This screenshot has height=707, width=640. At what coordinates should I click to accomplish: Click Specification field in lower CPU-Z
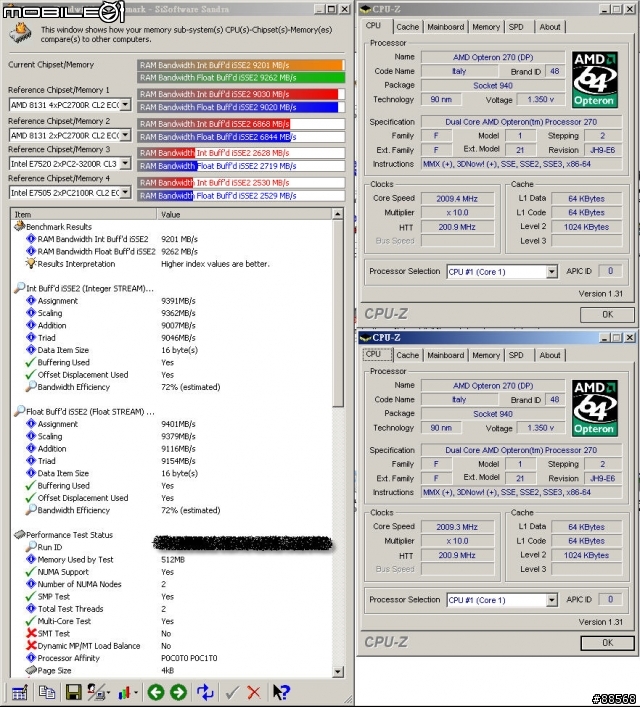click(521, 450)
